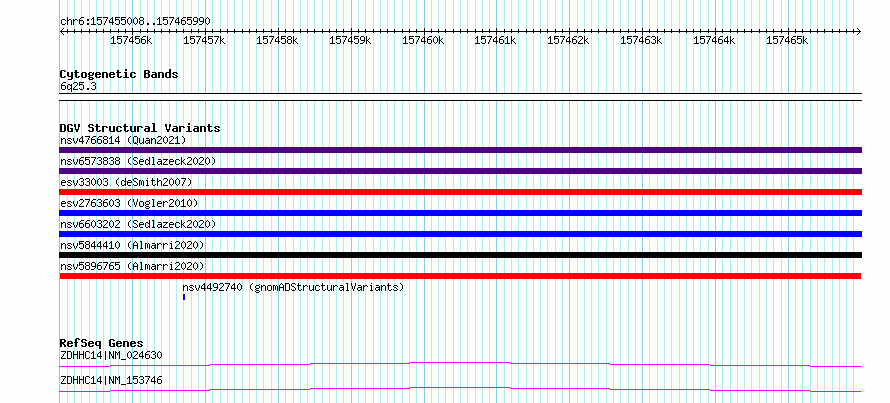Click the nsv4766814 (Quan2021) label
Viewport: 890px width, 403px height.
point(123,140)
